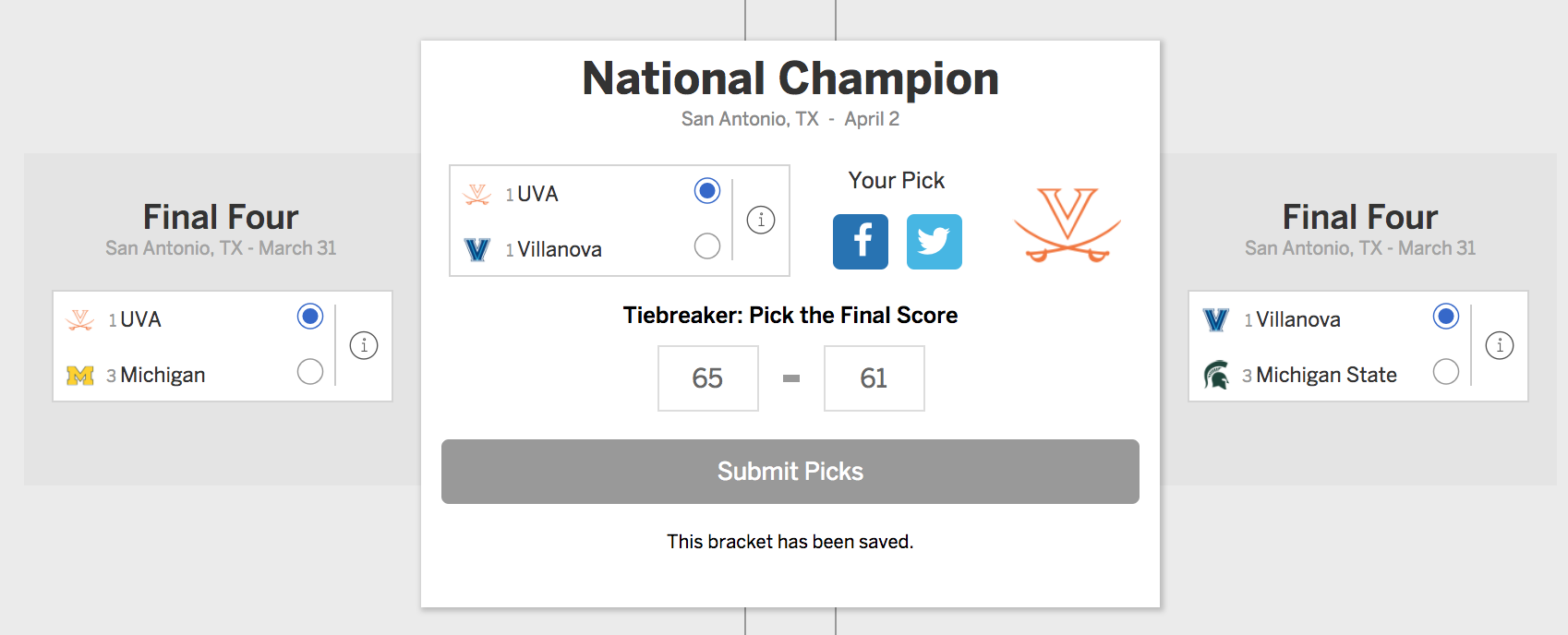Select Villanova radio in right Final Four game
Image resolution: width=1568 pixels, height=635 pixels.
[x=1445, y=317]
